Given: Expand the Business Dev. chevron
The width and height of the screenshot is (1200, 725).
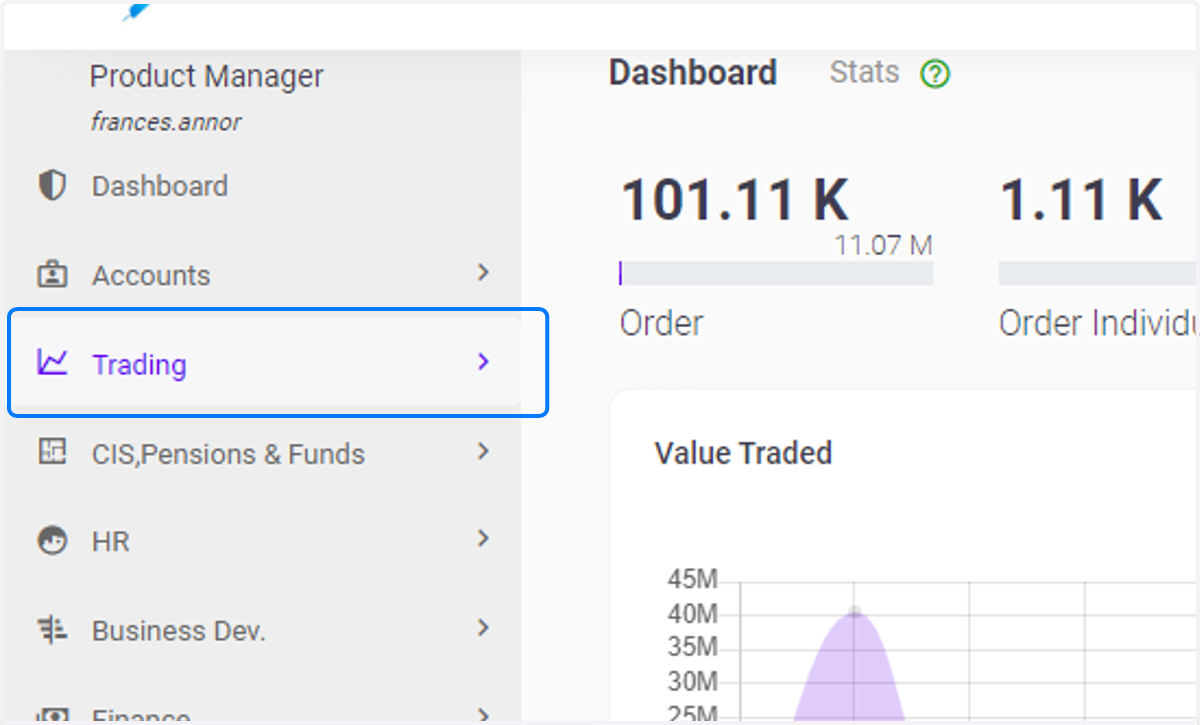Looking at the screenshot, I should (x=483, y=628).
